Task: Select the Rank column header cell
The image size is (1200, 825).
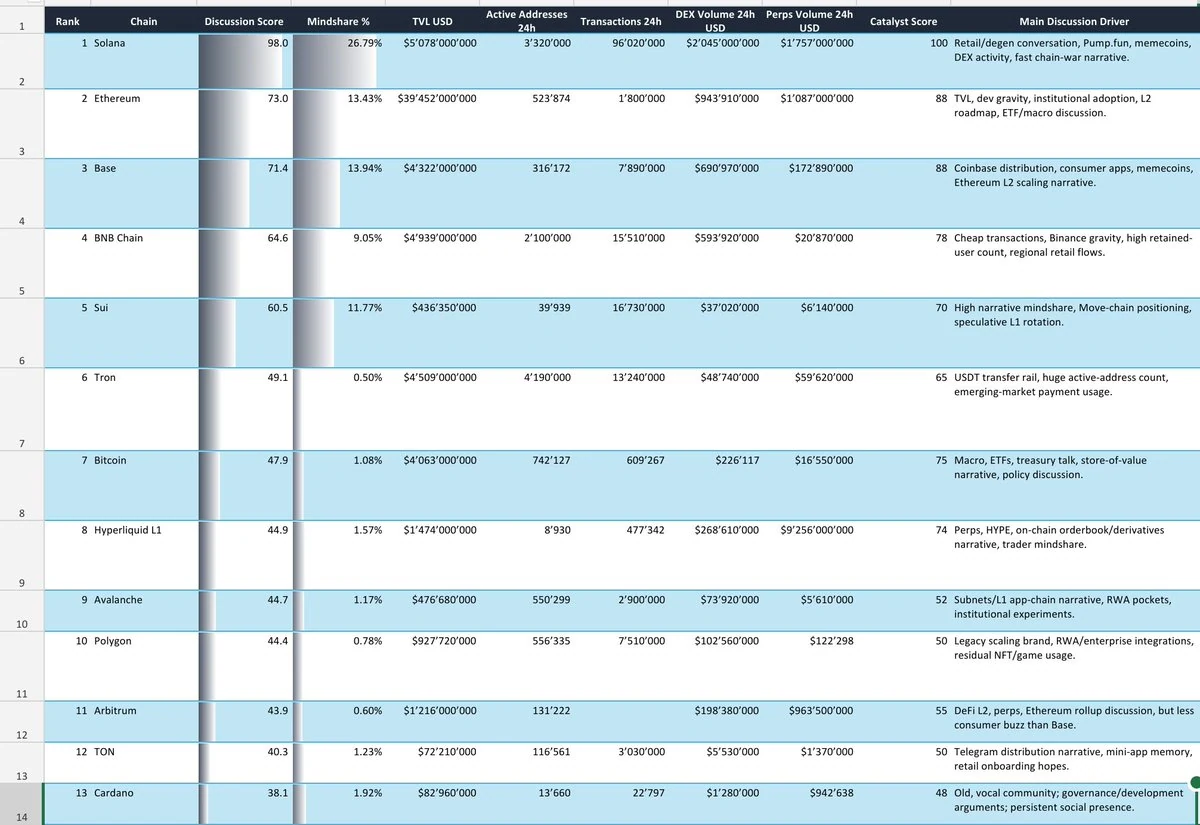Action: (68, 21)
